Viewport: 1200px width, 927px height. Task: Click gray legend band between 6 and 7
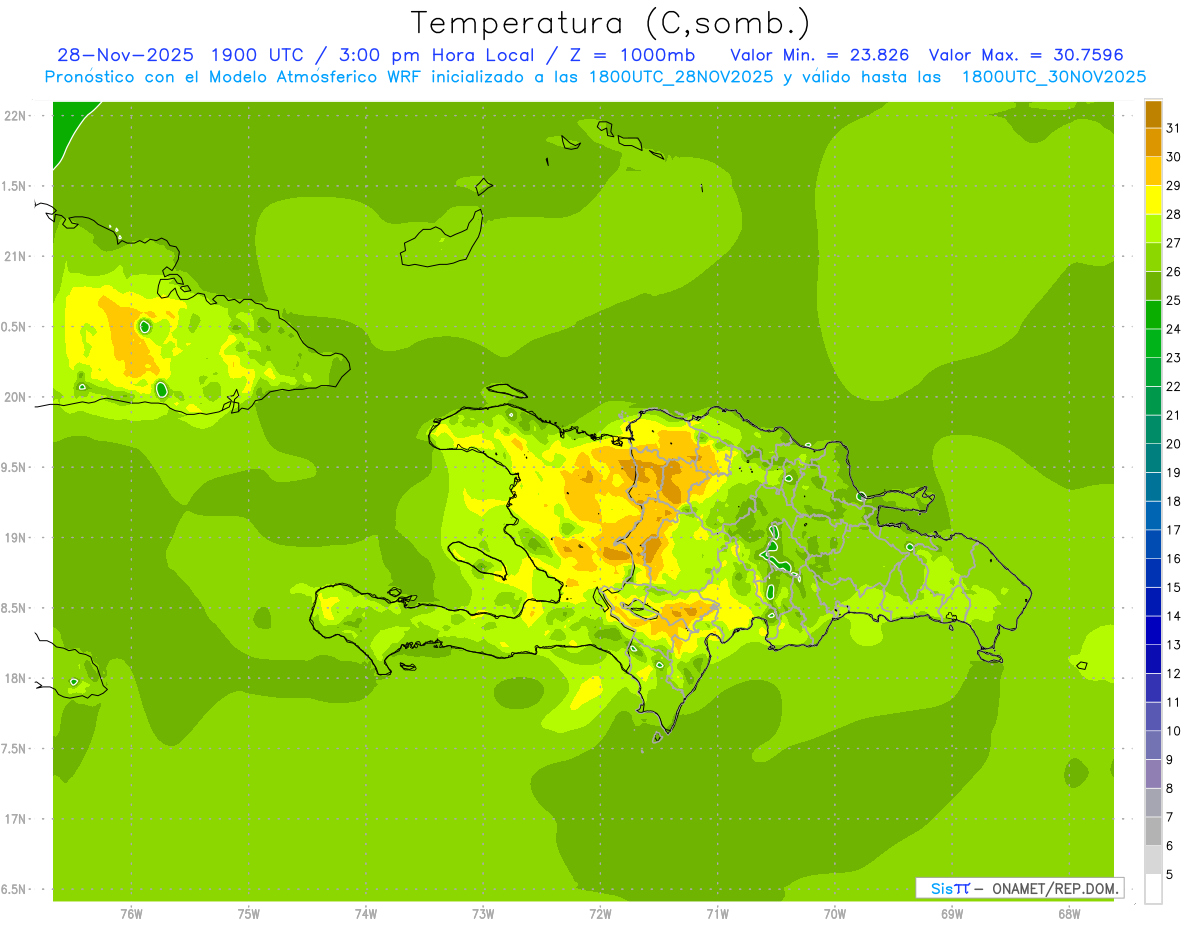1153,832
